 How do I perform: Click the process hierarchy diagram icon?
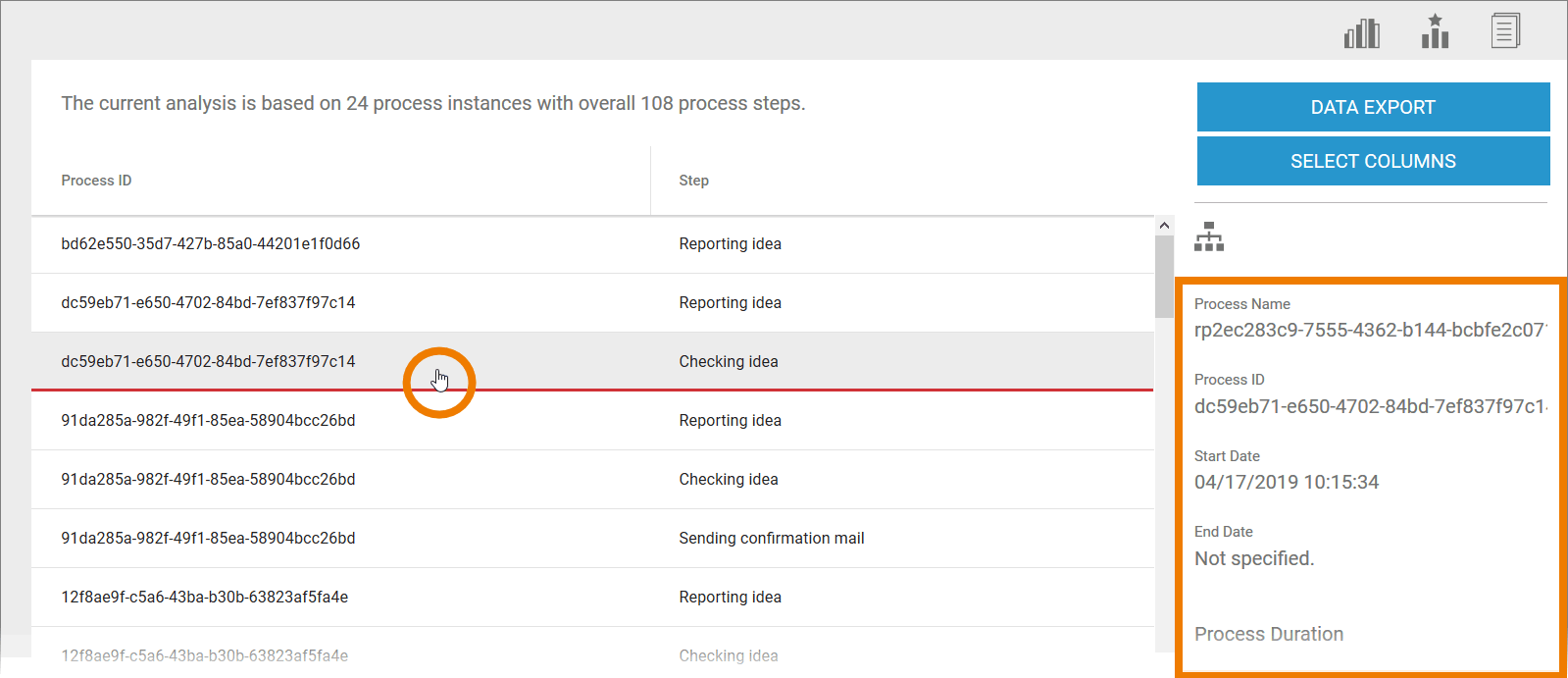(1209, 236)
